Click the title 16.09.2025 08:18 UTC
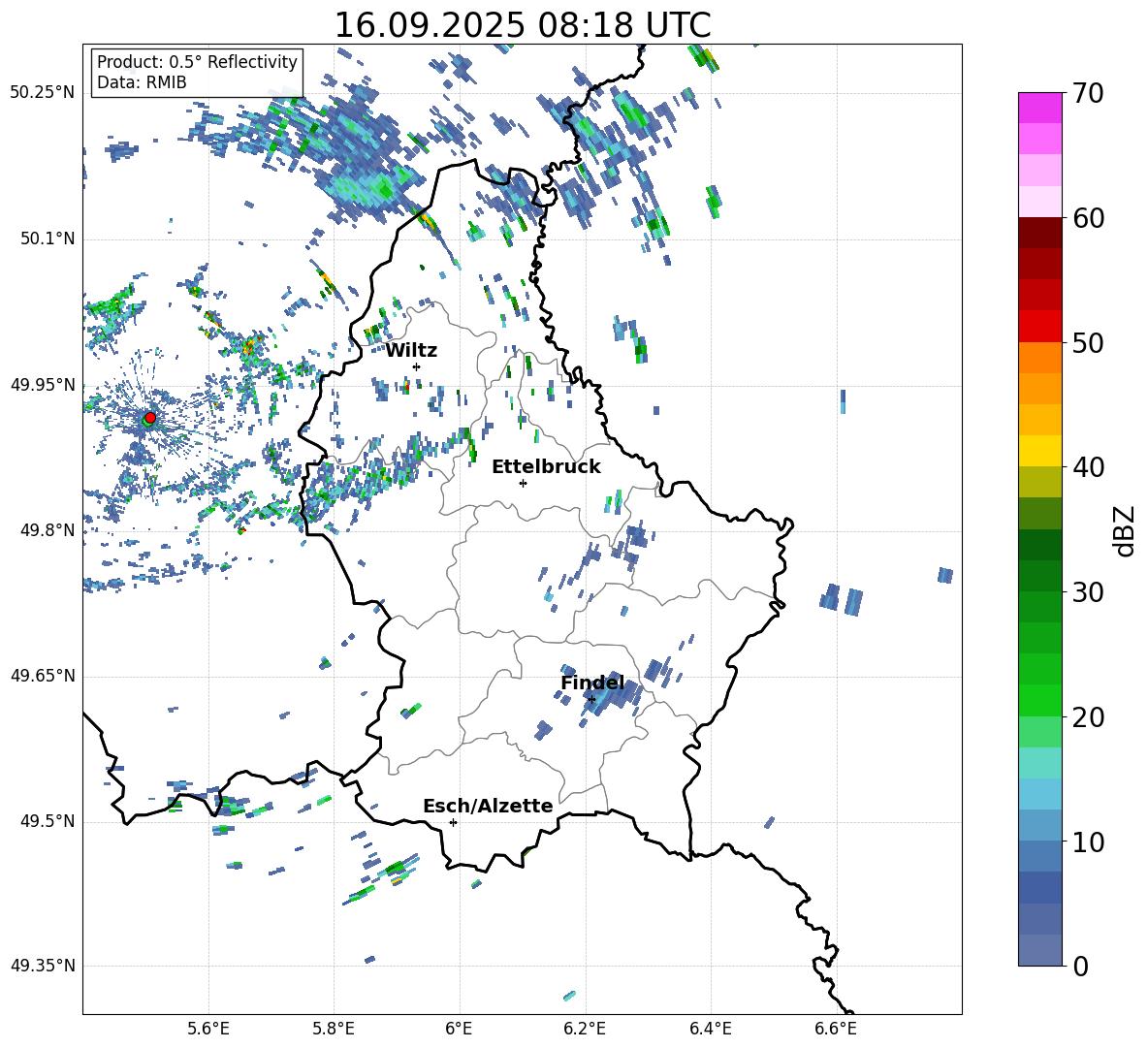The image size is (1148, 1048). click(x=522, y=25)
